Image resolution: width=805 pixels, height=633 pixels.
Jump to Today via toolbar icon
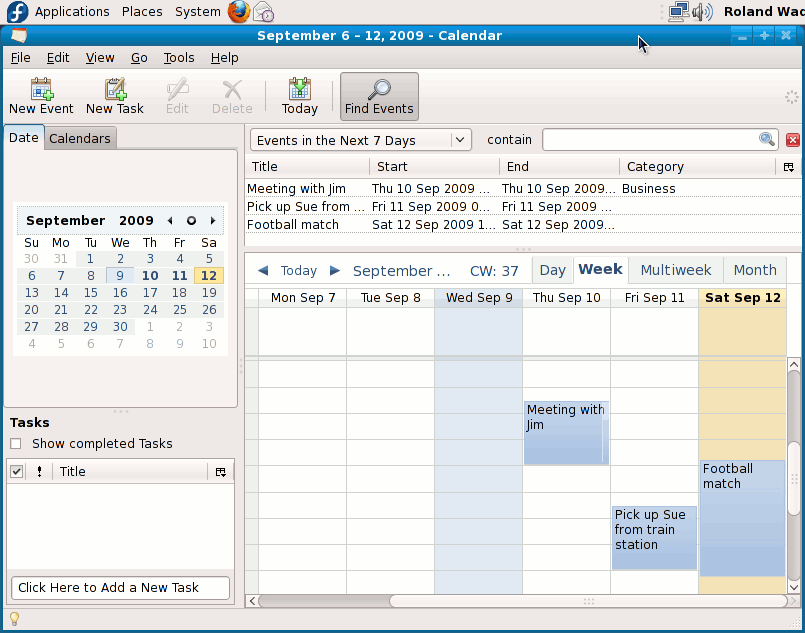click(x=299, y=97)
